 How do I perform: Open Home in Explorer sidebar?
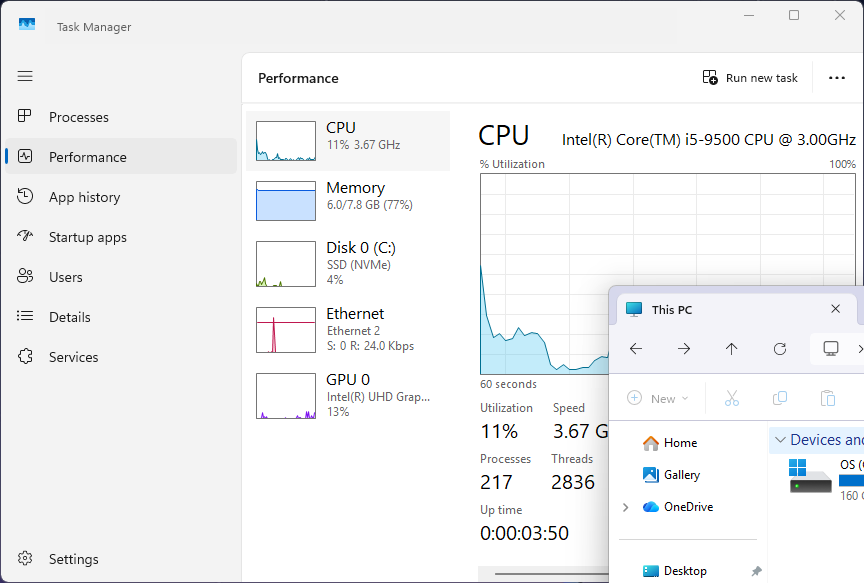pyautogui.click(x=680, y=443)
